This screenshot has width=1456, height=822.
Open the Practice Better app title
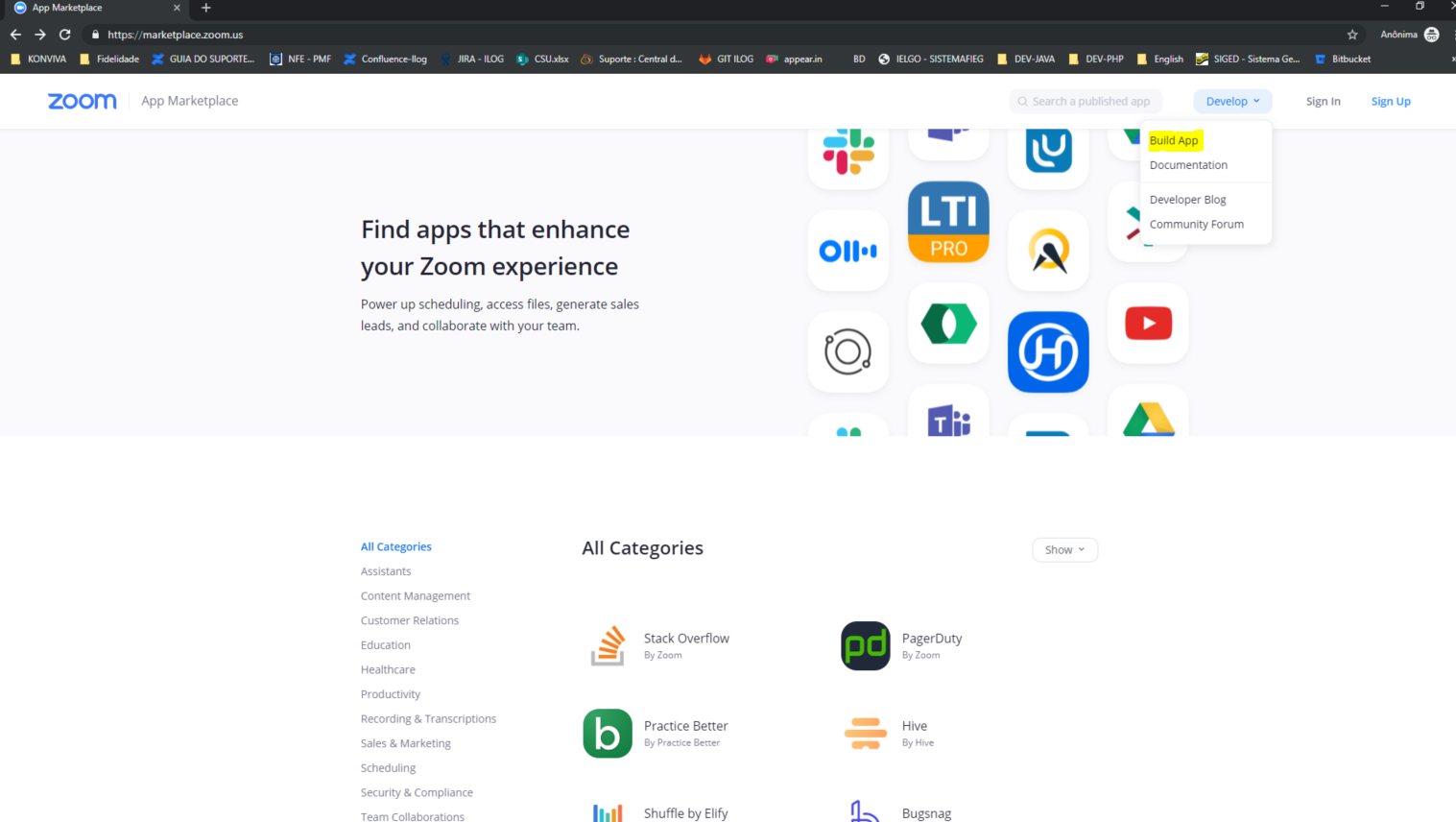pyautogui.click(x=685, y=726)
